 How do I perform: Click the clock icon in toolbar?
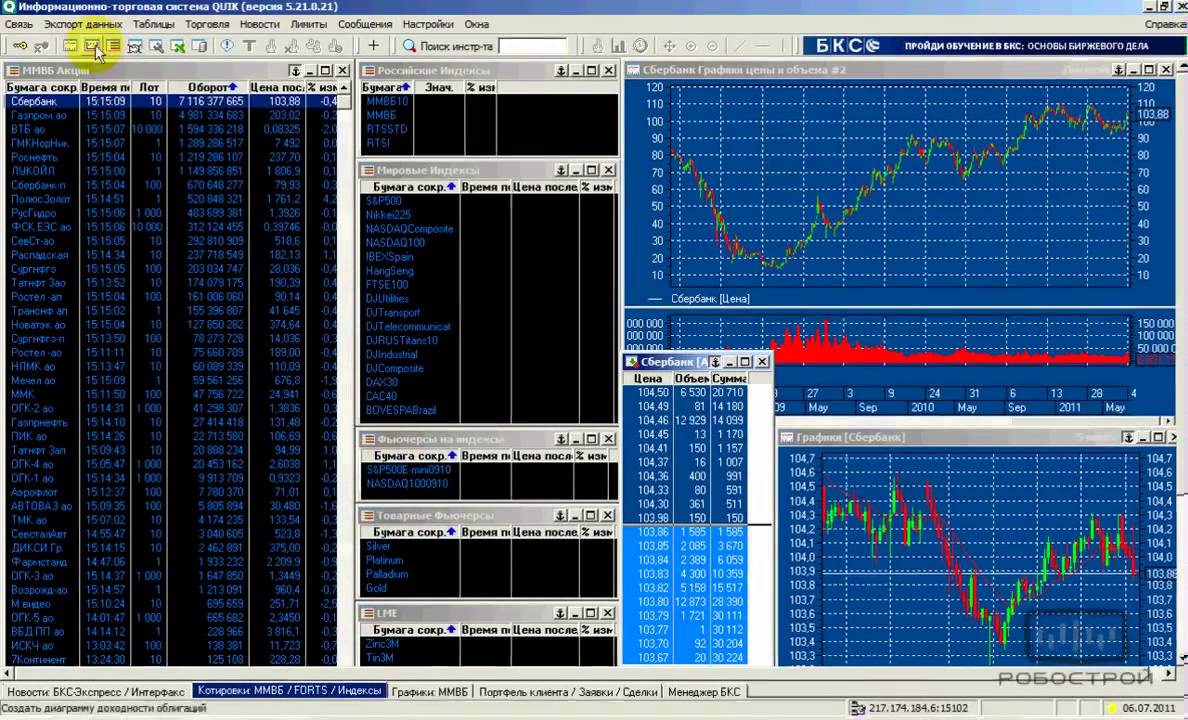pos(640,46)
